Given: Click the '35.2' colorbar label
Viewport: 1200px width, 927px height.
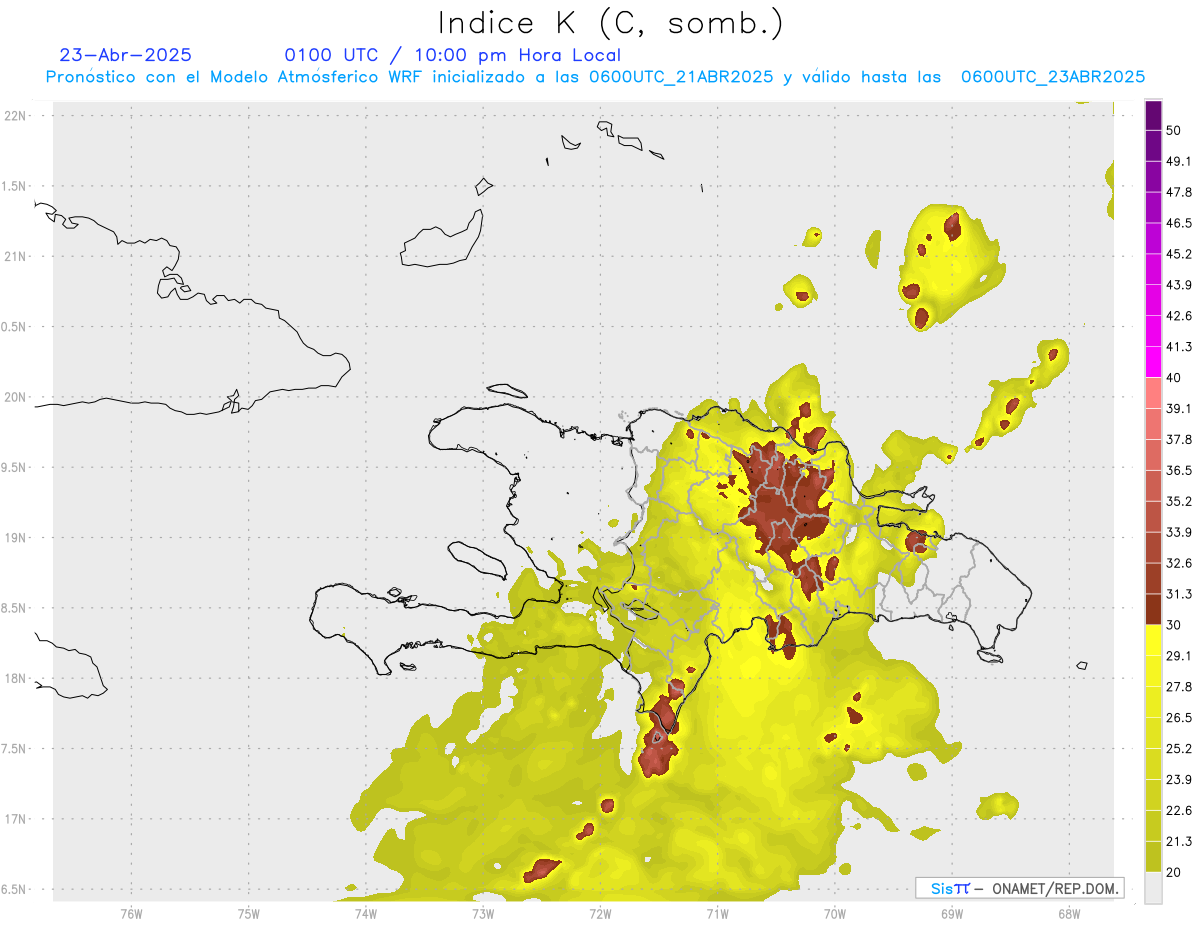Looking at the screenshot, I should (1179, 501).
